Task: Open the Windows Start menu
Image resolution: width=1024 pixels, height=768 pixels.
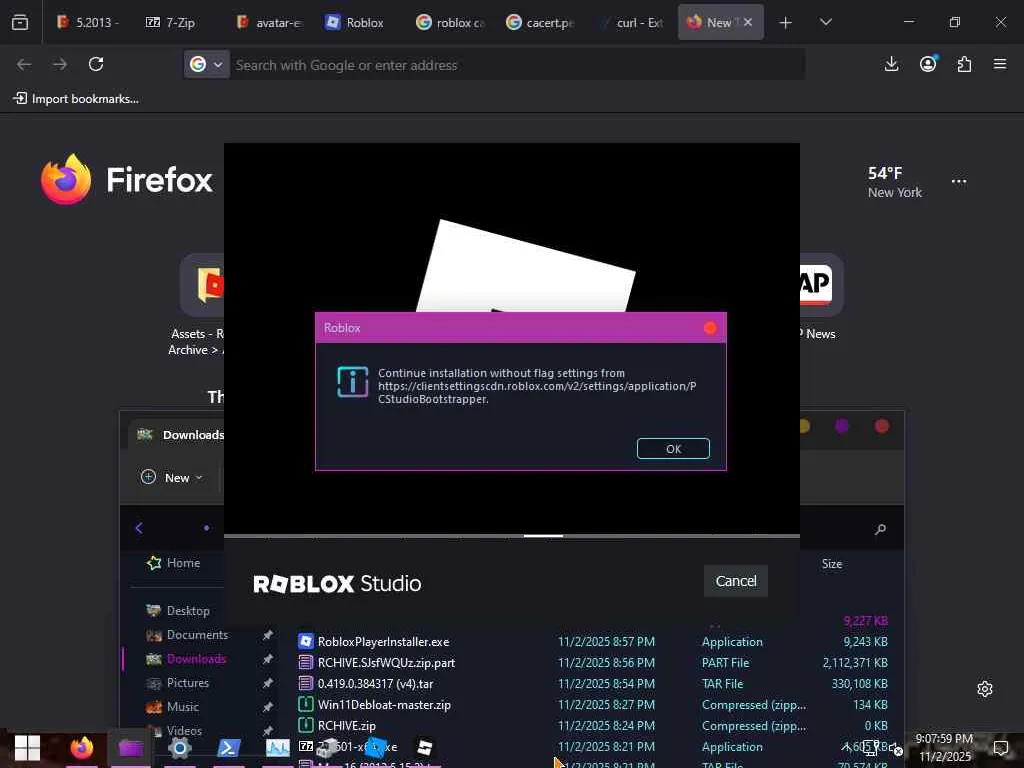Action: [27, 748]
